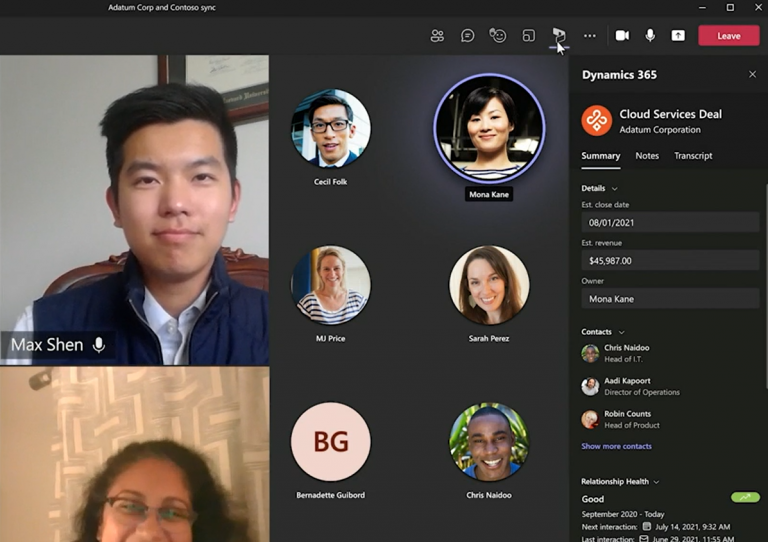The image size is (768, 542).
Task: Open the rooms icon in toolbar
Action: (x=528, y=36)
